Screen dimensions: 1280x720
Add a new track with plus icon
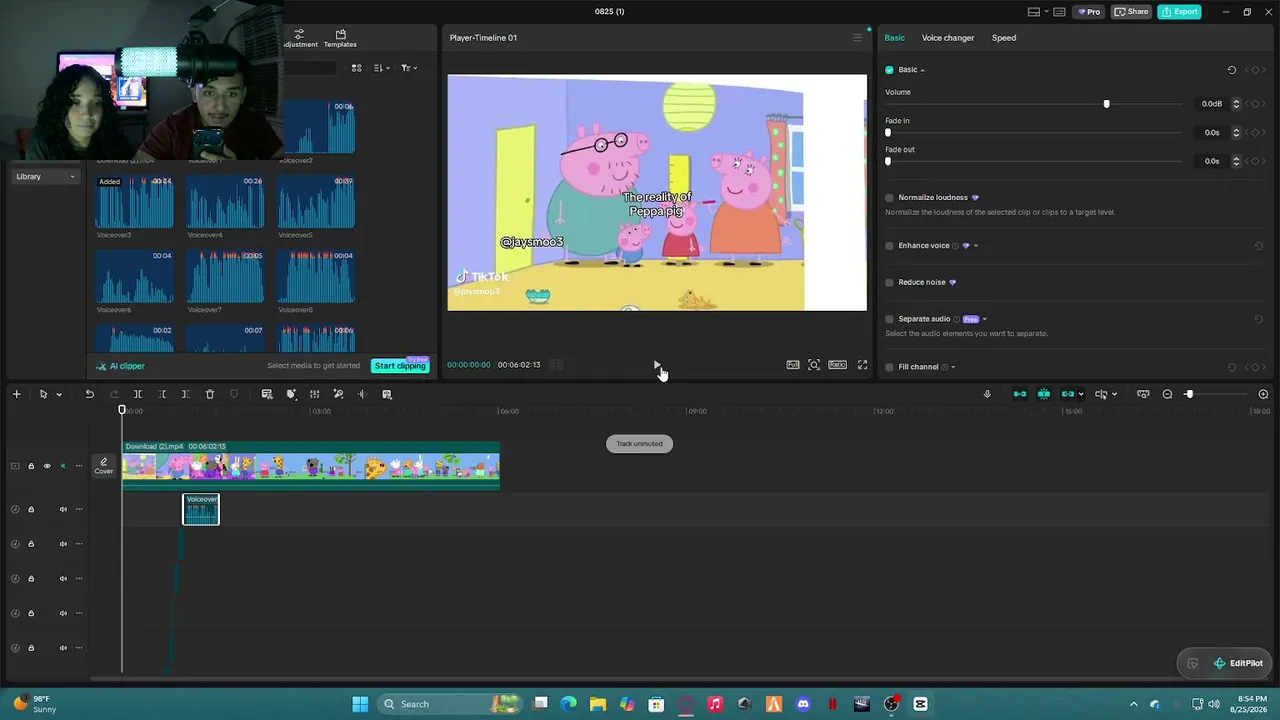tap(16, 394)
